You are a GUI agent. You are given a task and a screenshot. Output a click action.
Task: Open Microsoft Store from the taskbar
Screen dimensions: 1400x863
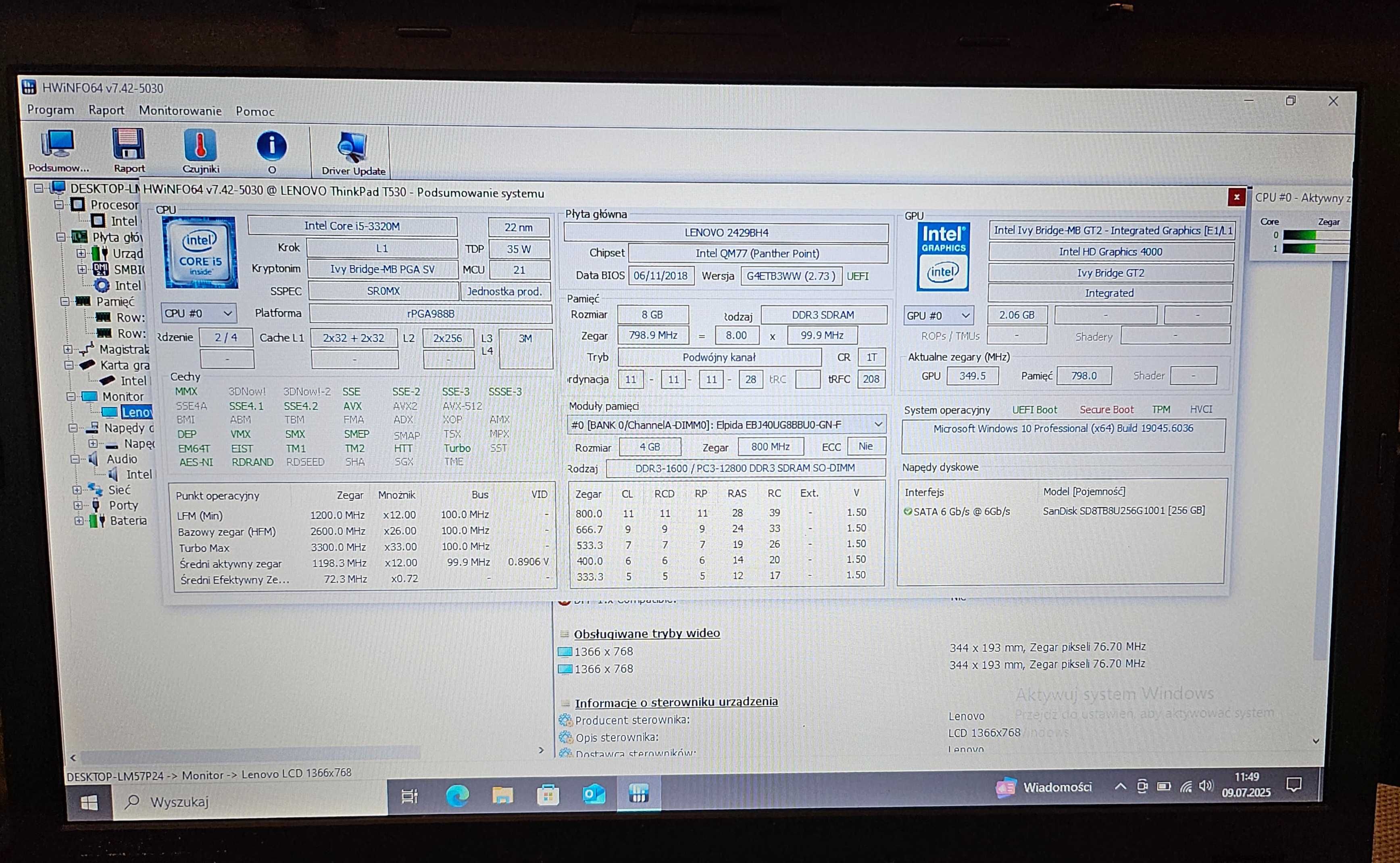[548, 794]
